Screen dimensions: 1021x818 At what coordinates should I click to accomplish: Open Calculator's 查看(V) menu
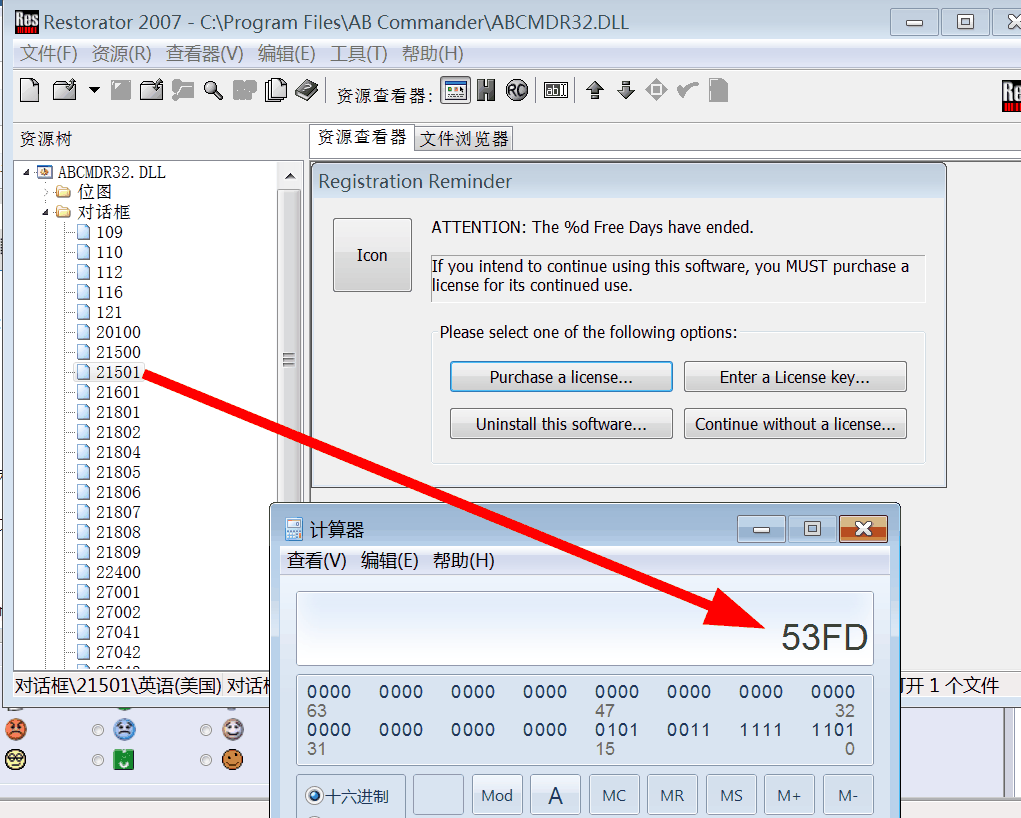click(316, 561)
